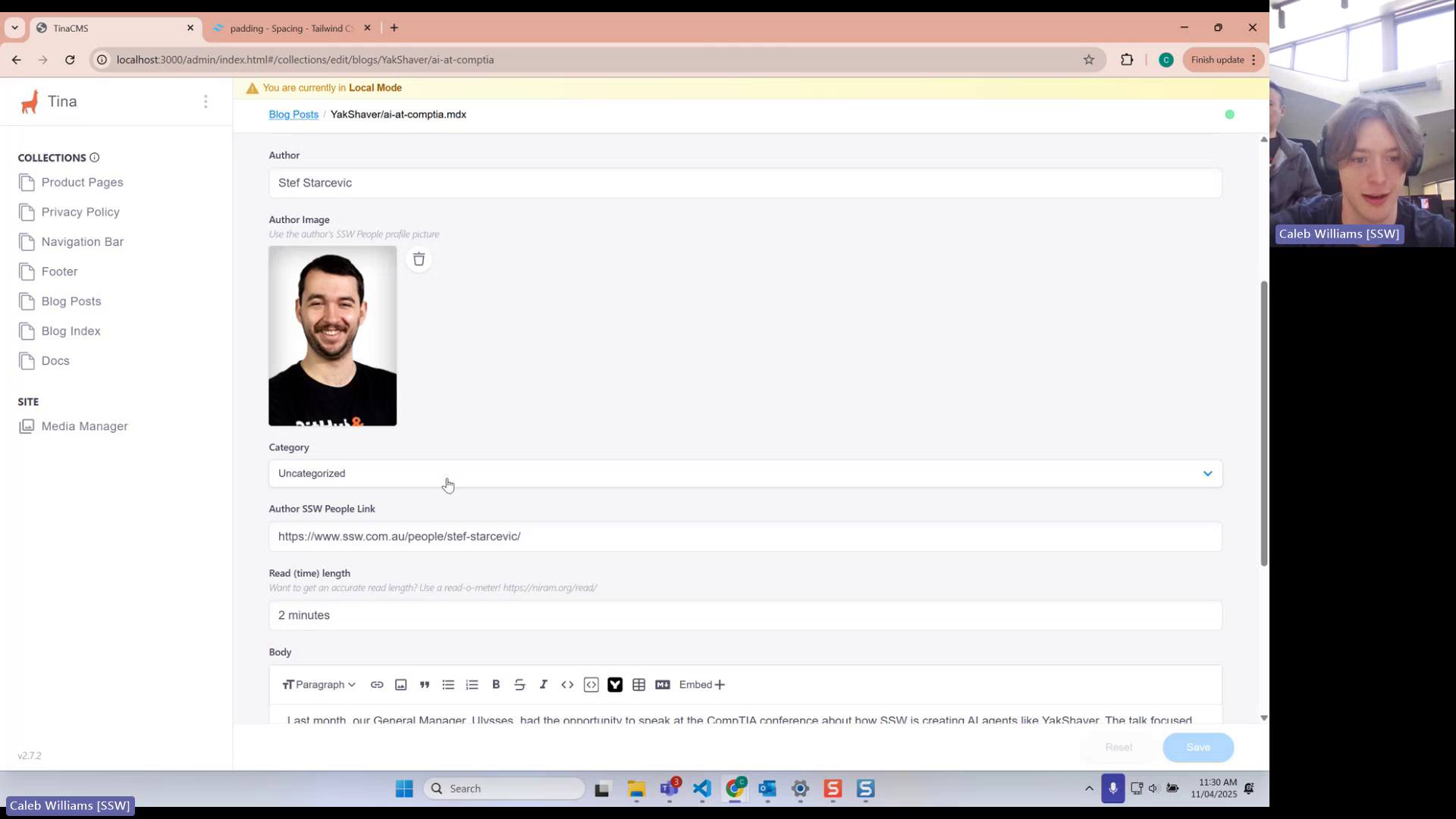Go back in browser history
The image size is (1456, 819).
tap(17, 60)
